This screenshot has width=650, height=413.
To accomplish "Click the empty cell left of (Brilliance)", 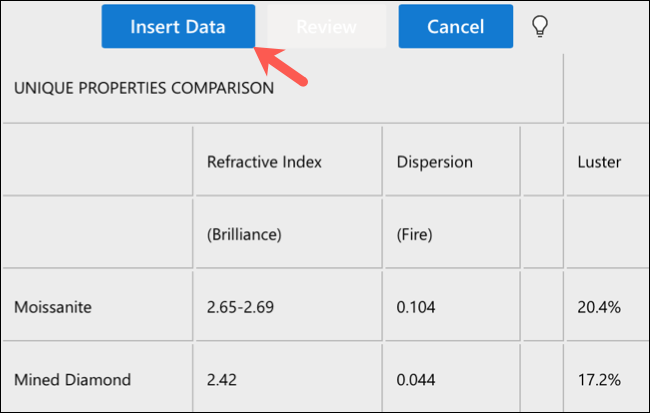I will [x=97, y=233].
